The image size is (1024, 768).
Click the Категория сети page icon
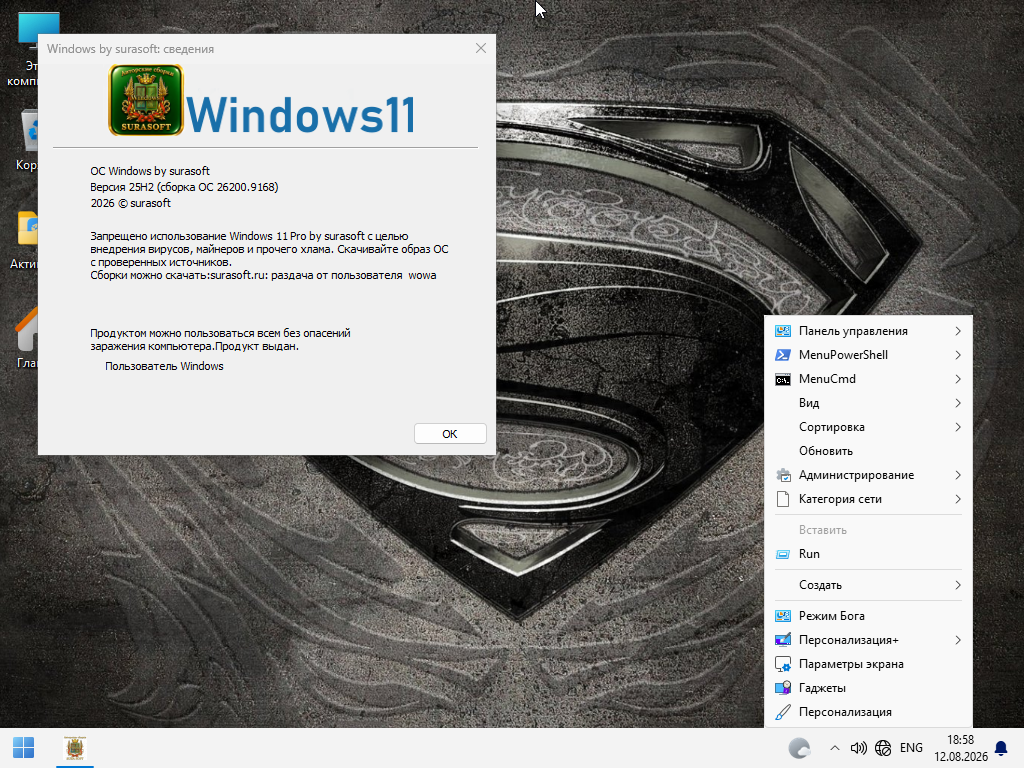(x=782, y=500)
